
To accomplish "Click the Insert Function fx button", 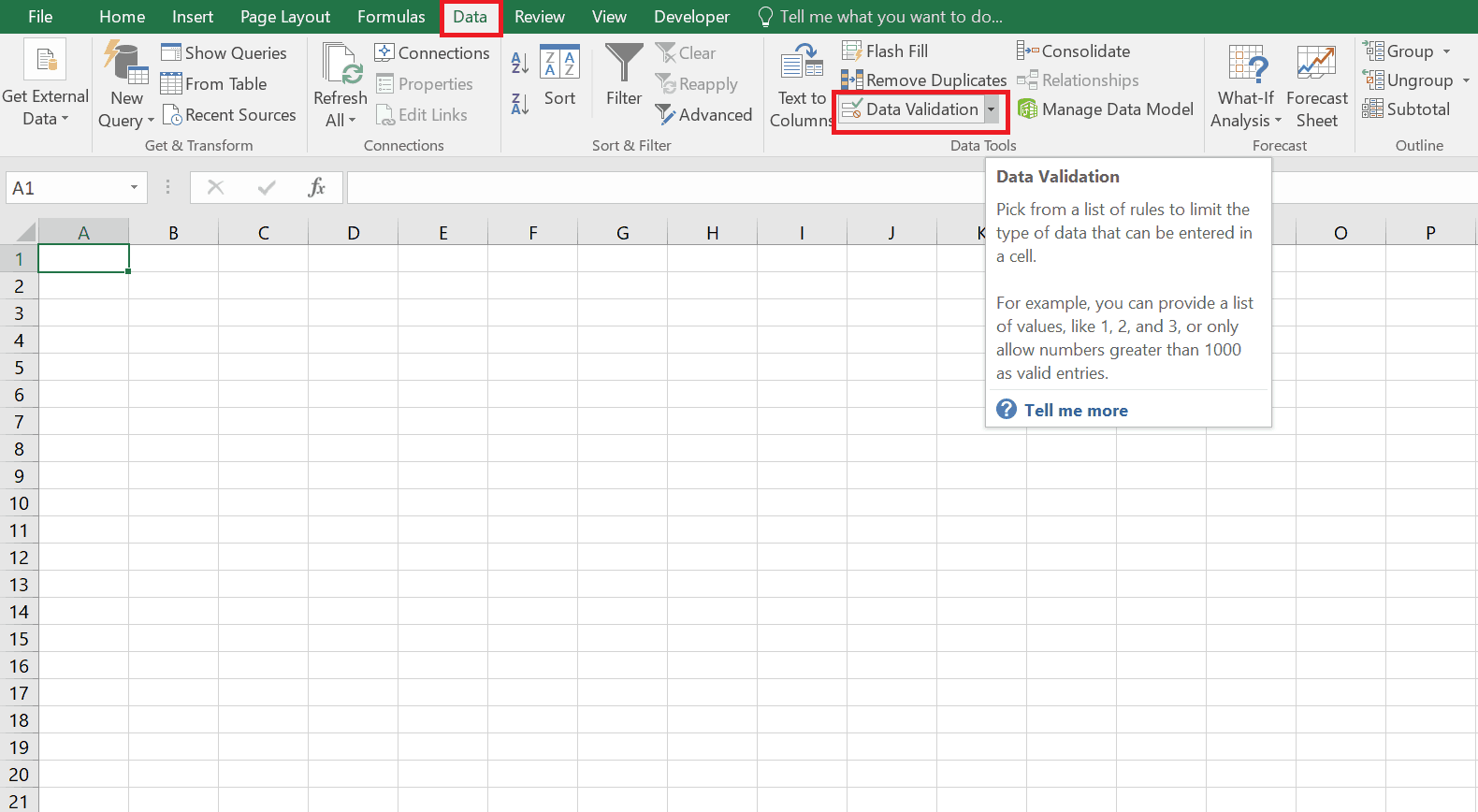I will point(316,188).
